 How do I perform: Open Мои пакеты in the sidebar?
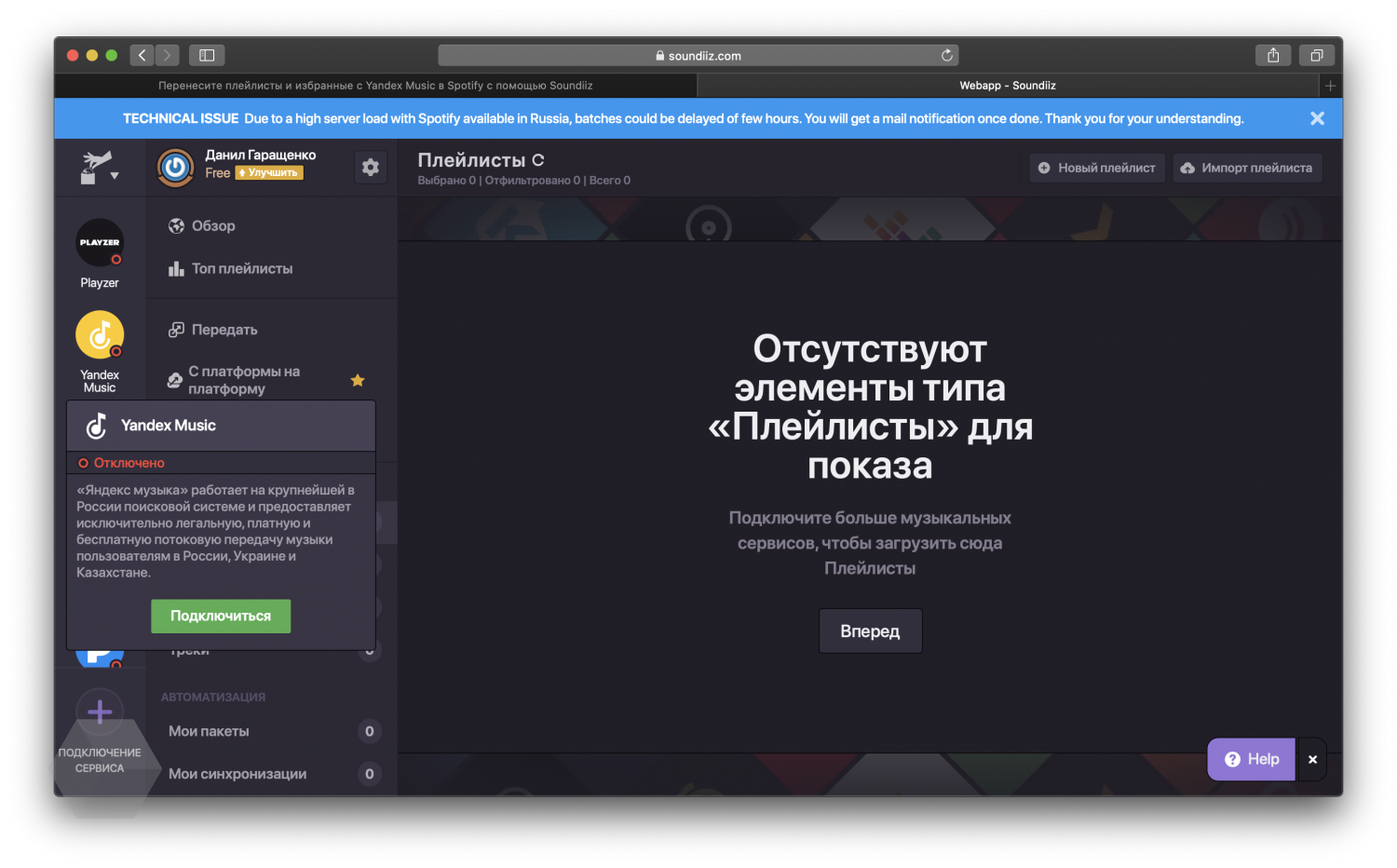click(209, 731)
